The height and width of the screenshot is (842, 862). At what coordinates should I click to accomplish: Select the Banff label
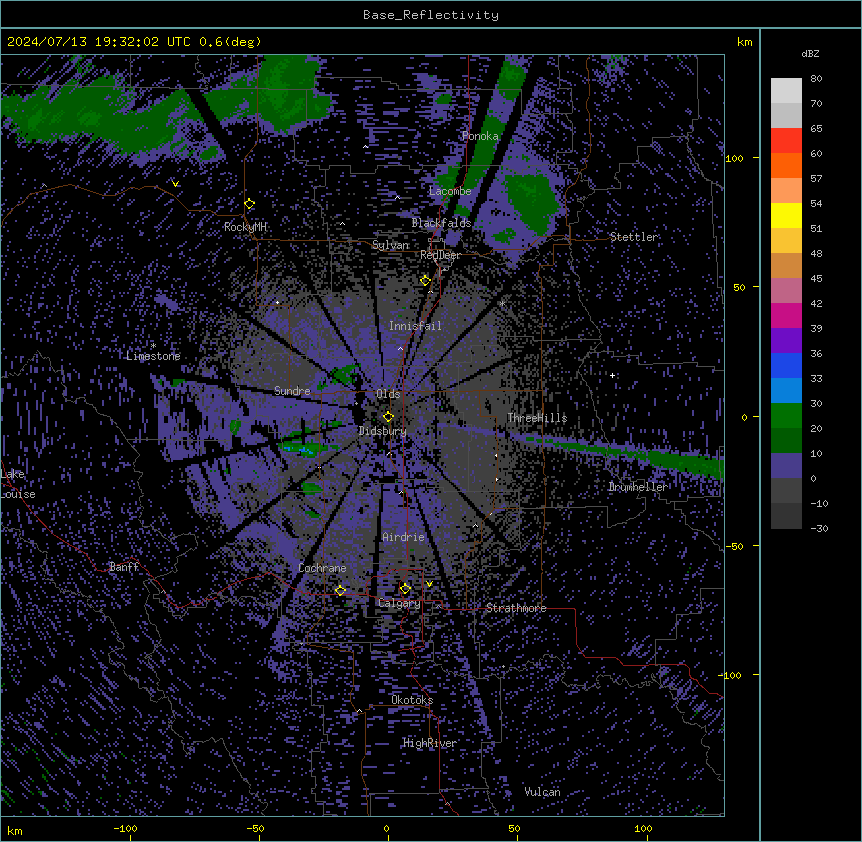coord(124,567)
